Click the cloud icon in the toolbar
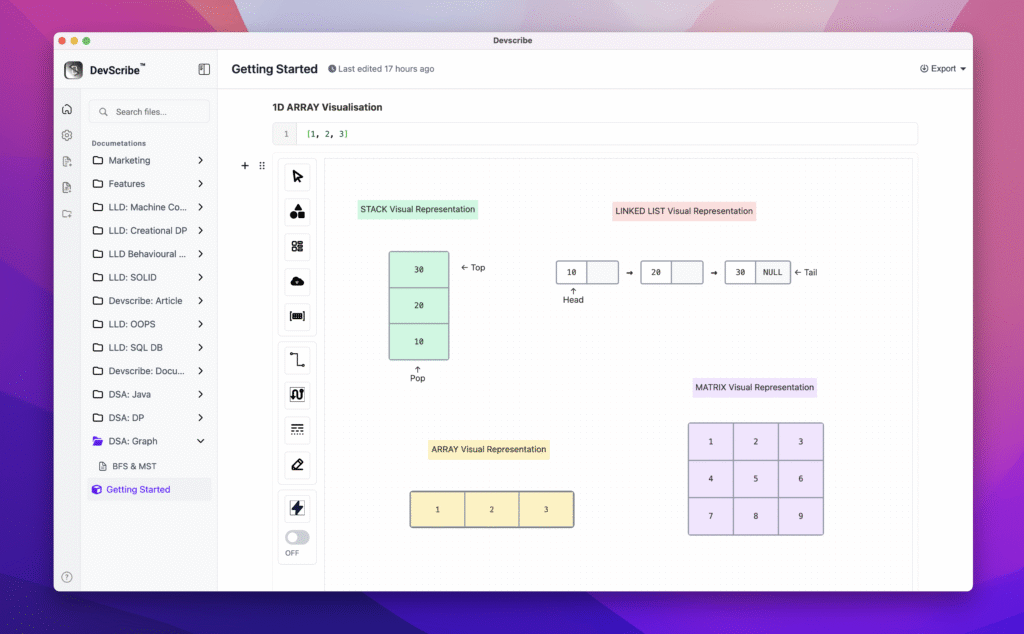Screen dimensions: 1024x634 pos(297,282)
